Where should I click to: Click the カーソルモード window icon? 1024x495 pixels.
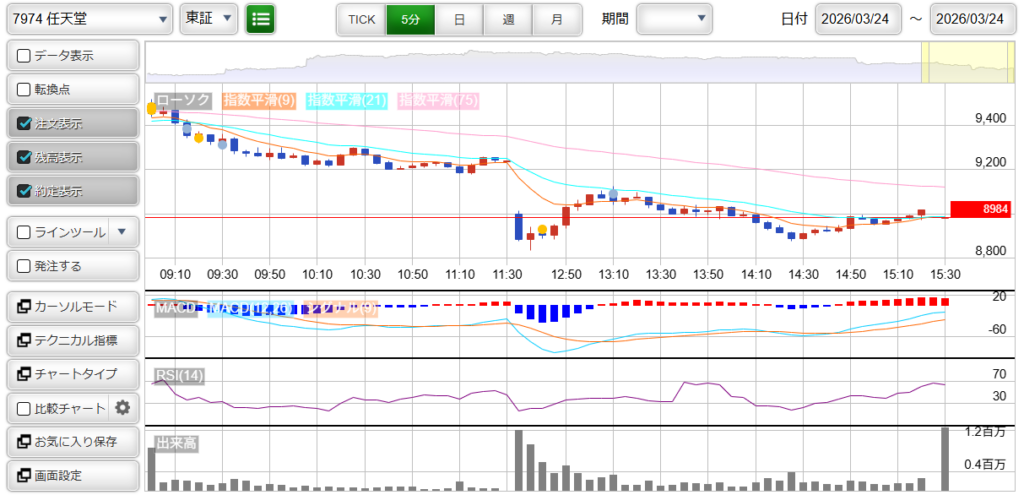23,307
